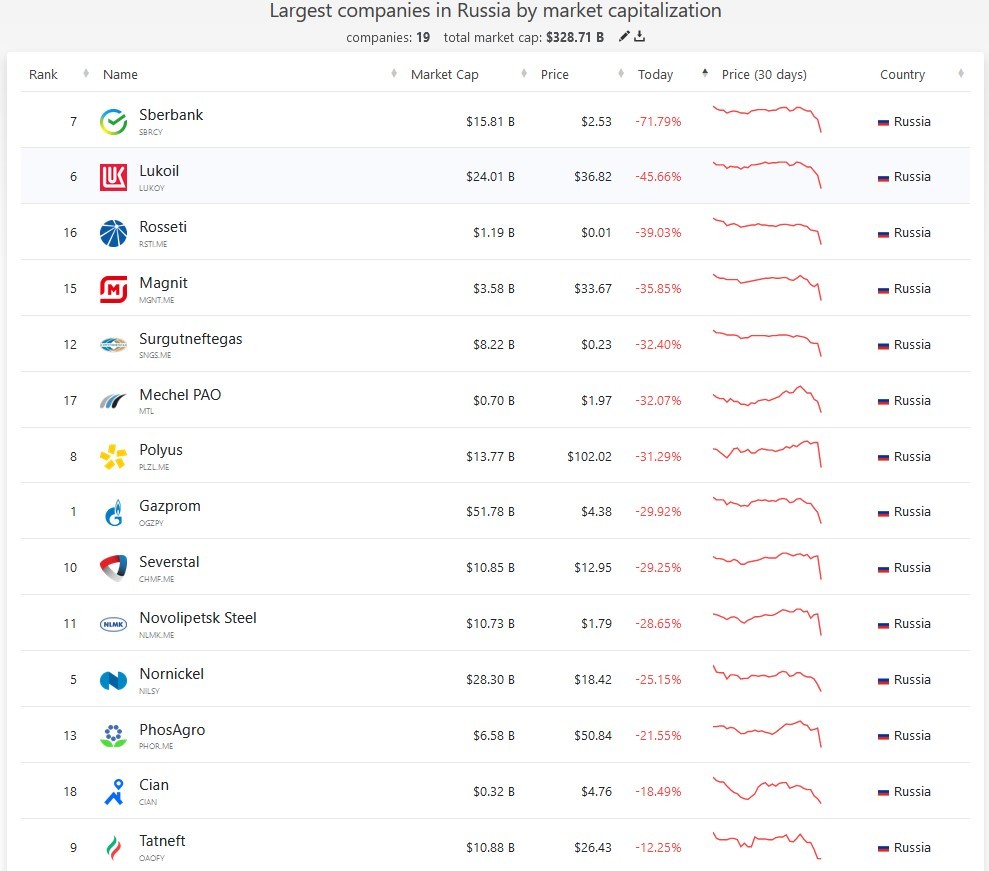Click the pencil edit icon near total market cap
This screenshot has height=871, width=989.
coord(624,37)
